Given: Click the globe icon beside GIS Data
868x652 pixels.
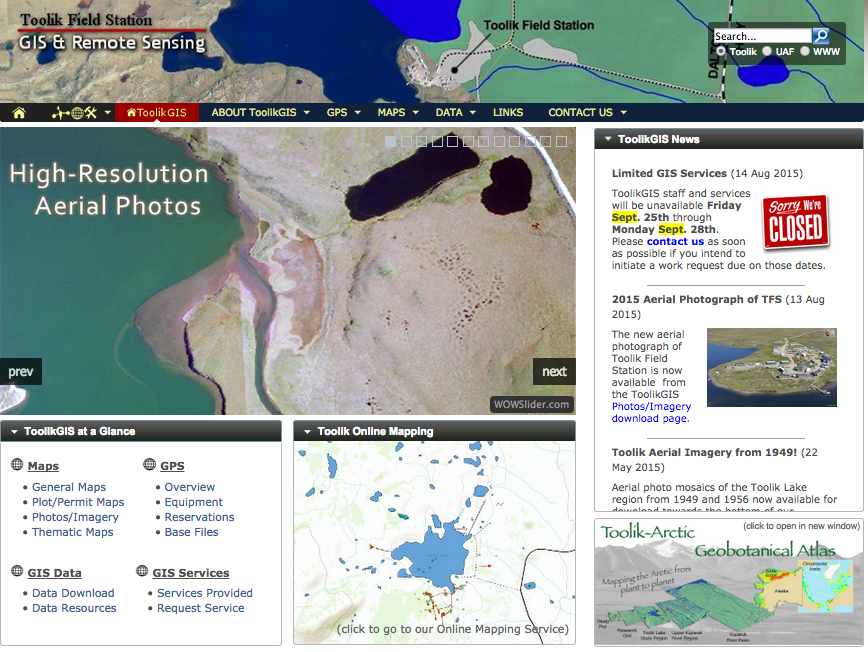Looking at the screenshot, I should 17,571.
